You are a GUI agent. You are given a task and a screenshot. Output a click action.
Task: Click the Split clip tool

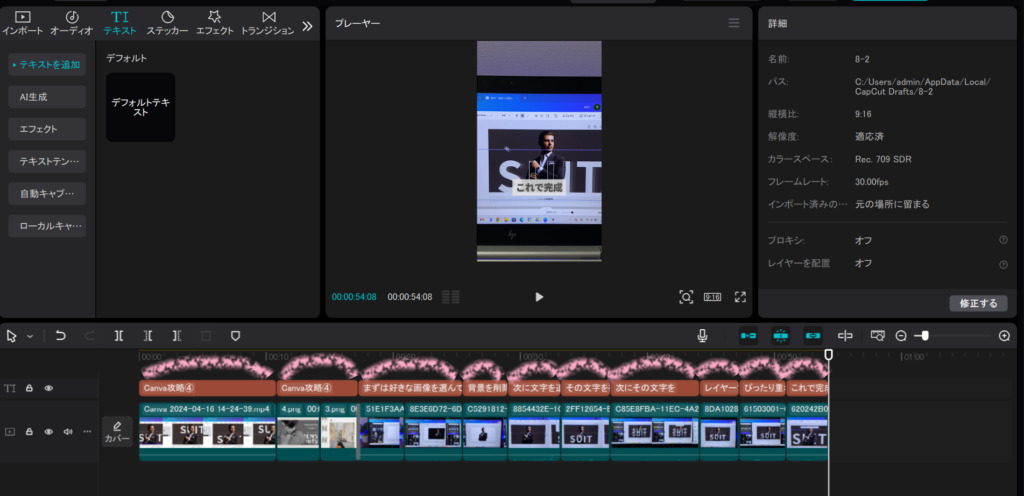(x=119, y=336)
